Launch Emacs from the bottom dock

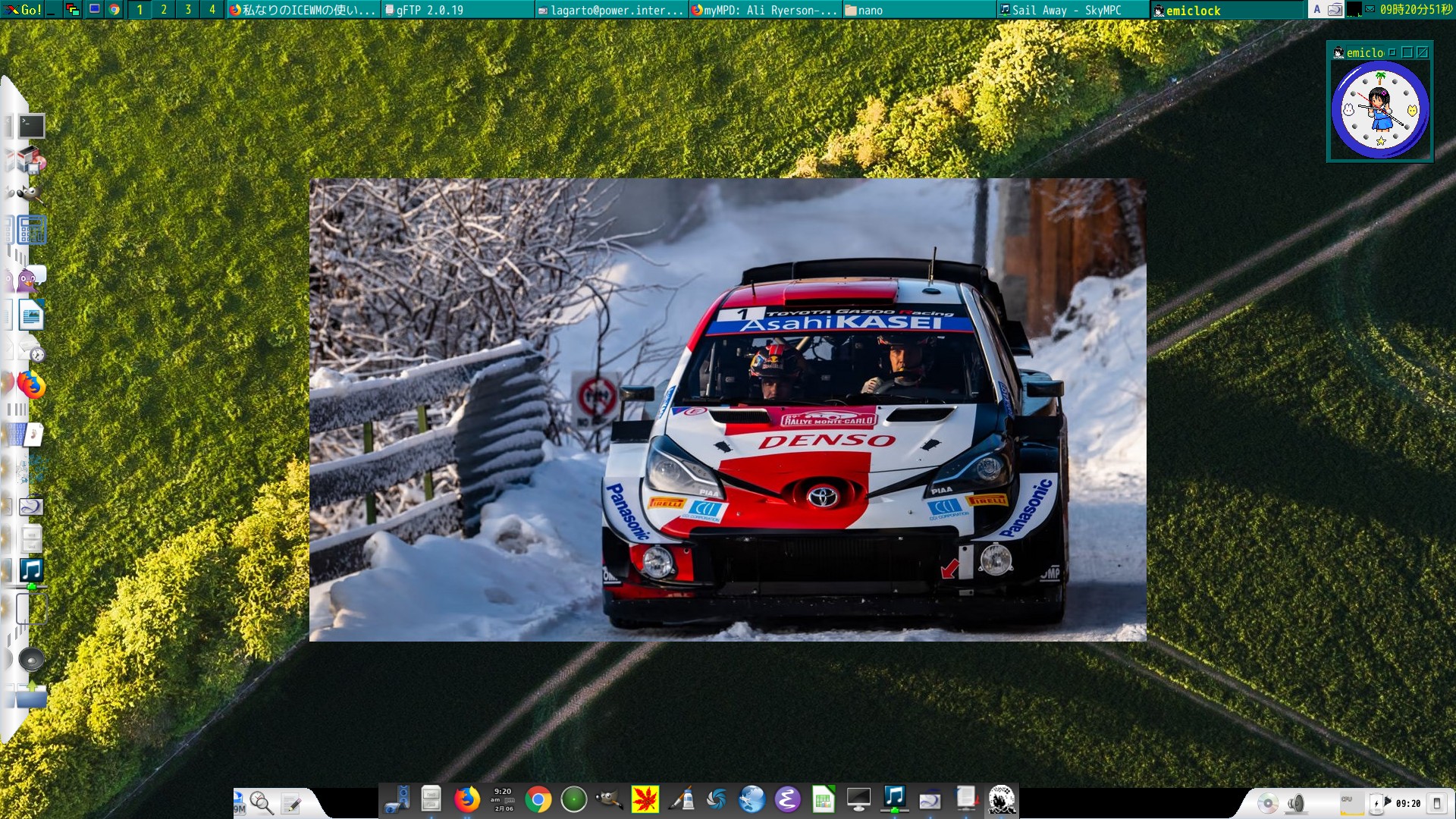(787, 800)
